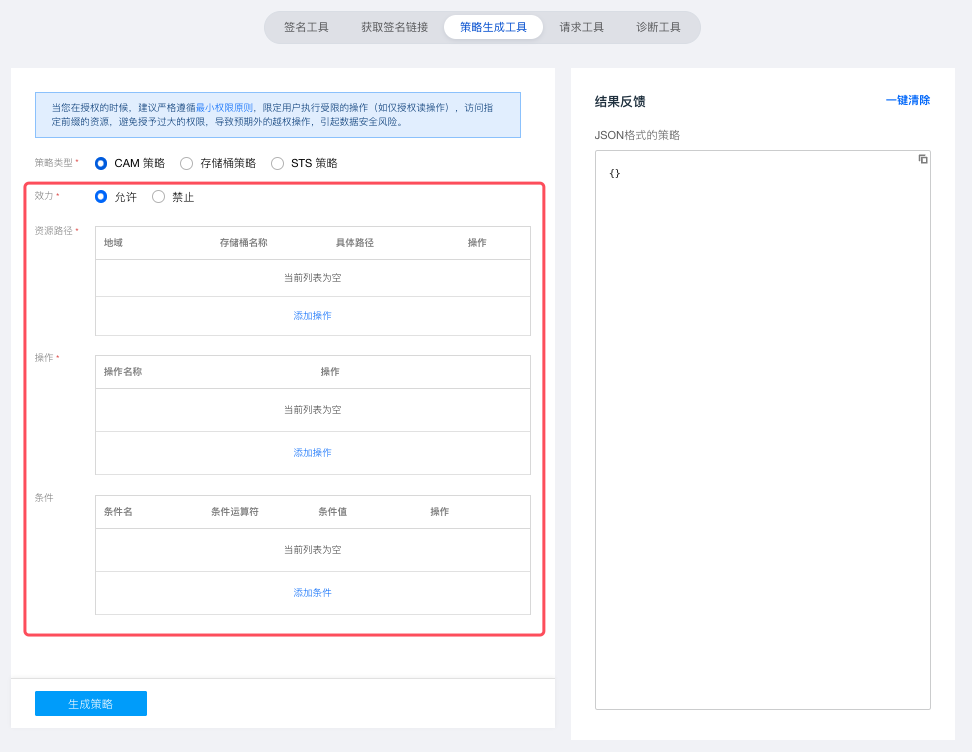Image resolution: width=972 pixels, height=752 pixels.
Task: Set effect to 禁止
Action: point(159,197)
